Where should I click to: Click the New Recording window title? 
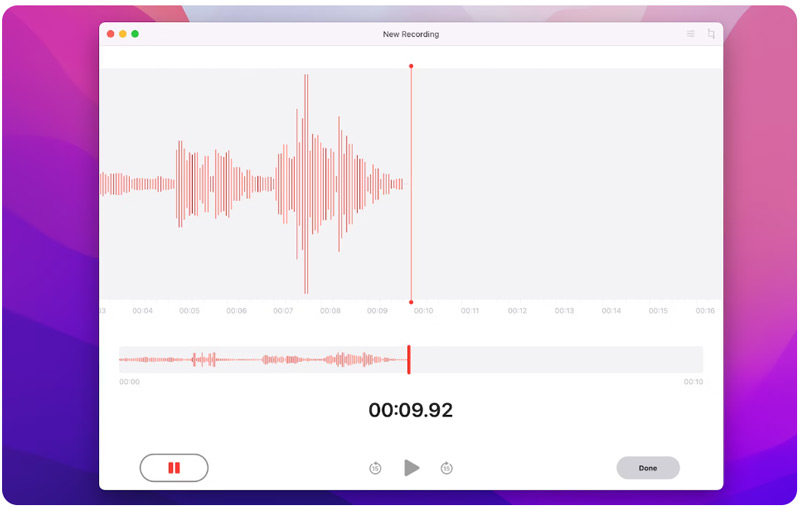point(411,34)
